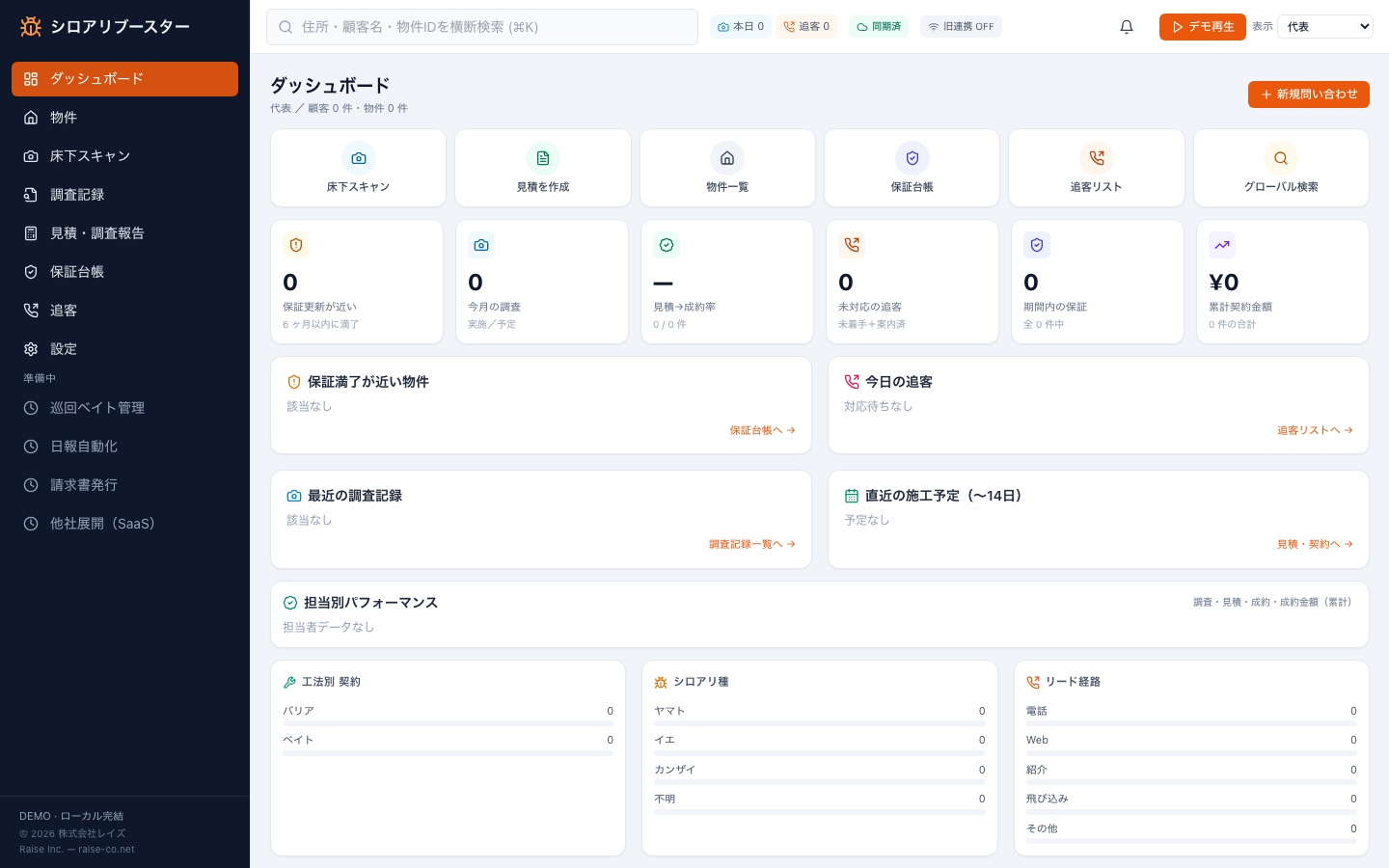Follow the 調査記録一覧へ → link
The width and height of the screenshot is (1389, 868).
tap(752, 544)
